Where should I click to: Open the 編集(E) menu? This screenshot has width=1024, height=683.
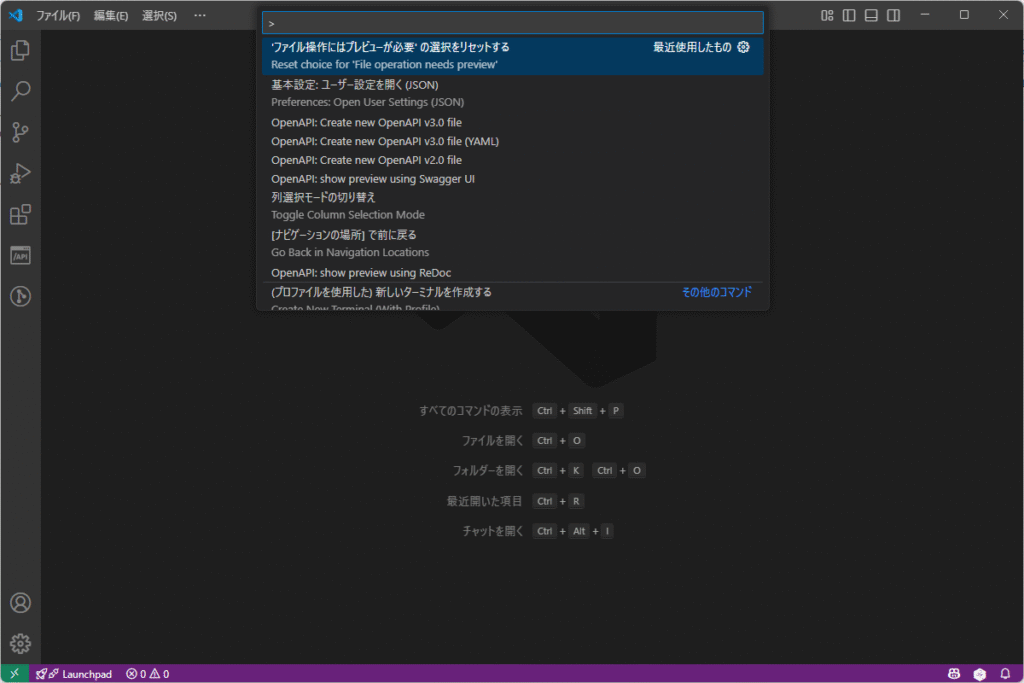tap(111, 15)
